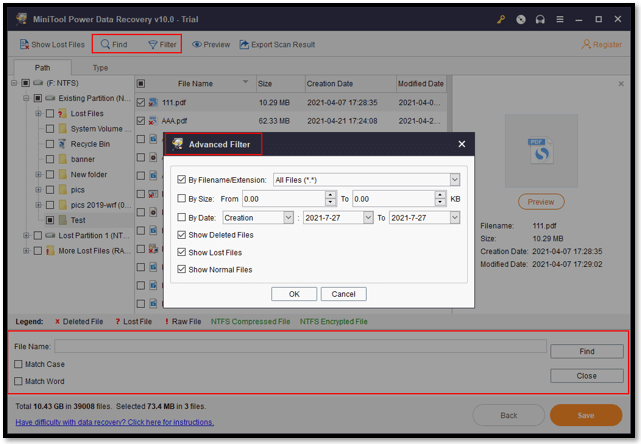Viewport: 641px width, 444px height.
Task: Click Close in the search panel
Action: [587, 376]
